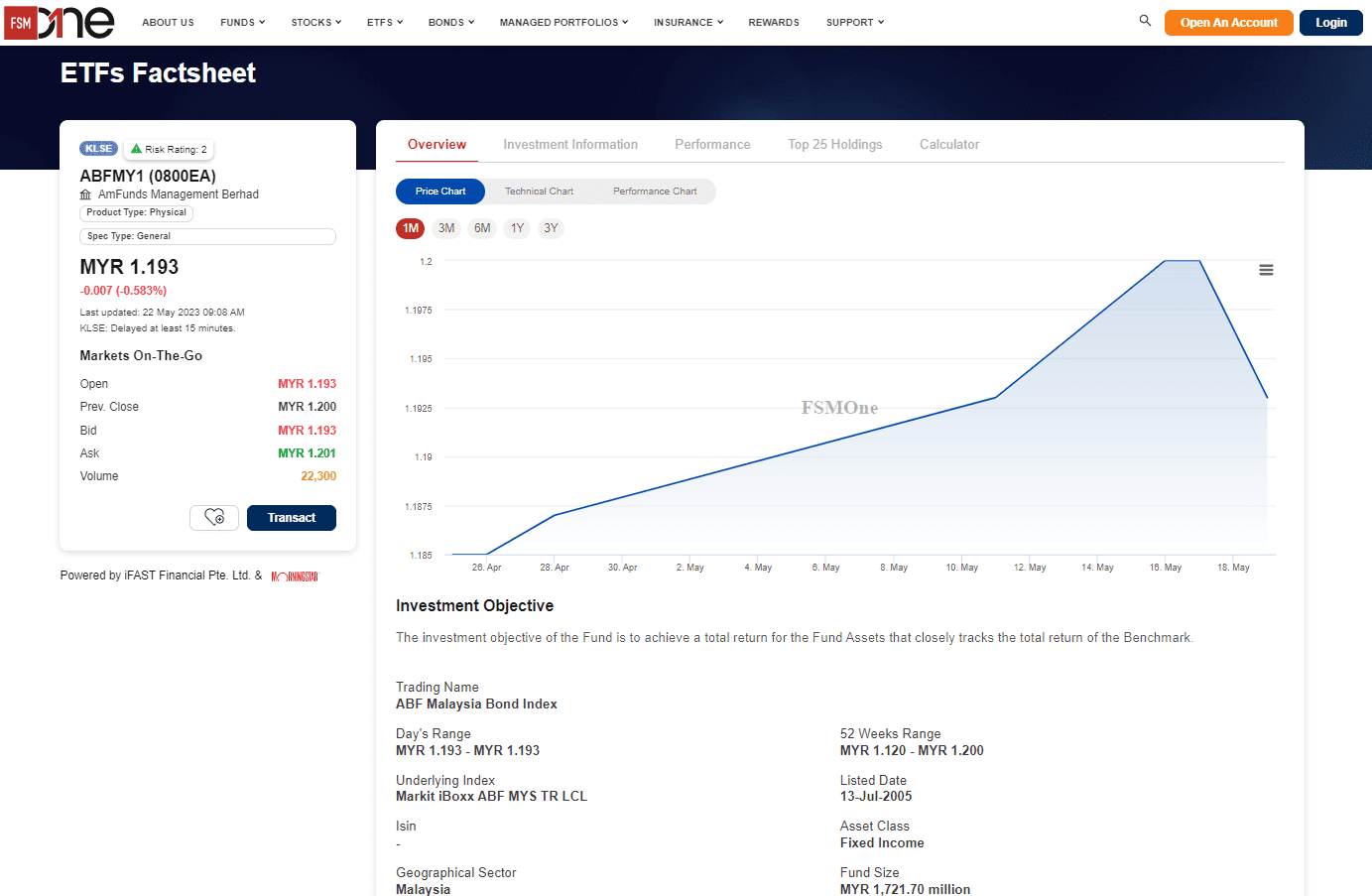The width and height of the screenshot is (1372, 896).
Task: Switch to Performance Chart view
Action: (655, 192)
